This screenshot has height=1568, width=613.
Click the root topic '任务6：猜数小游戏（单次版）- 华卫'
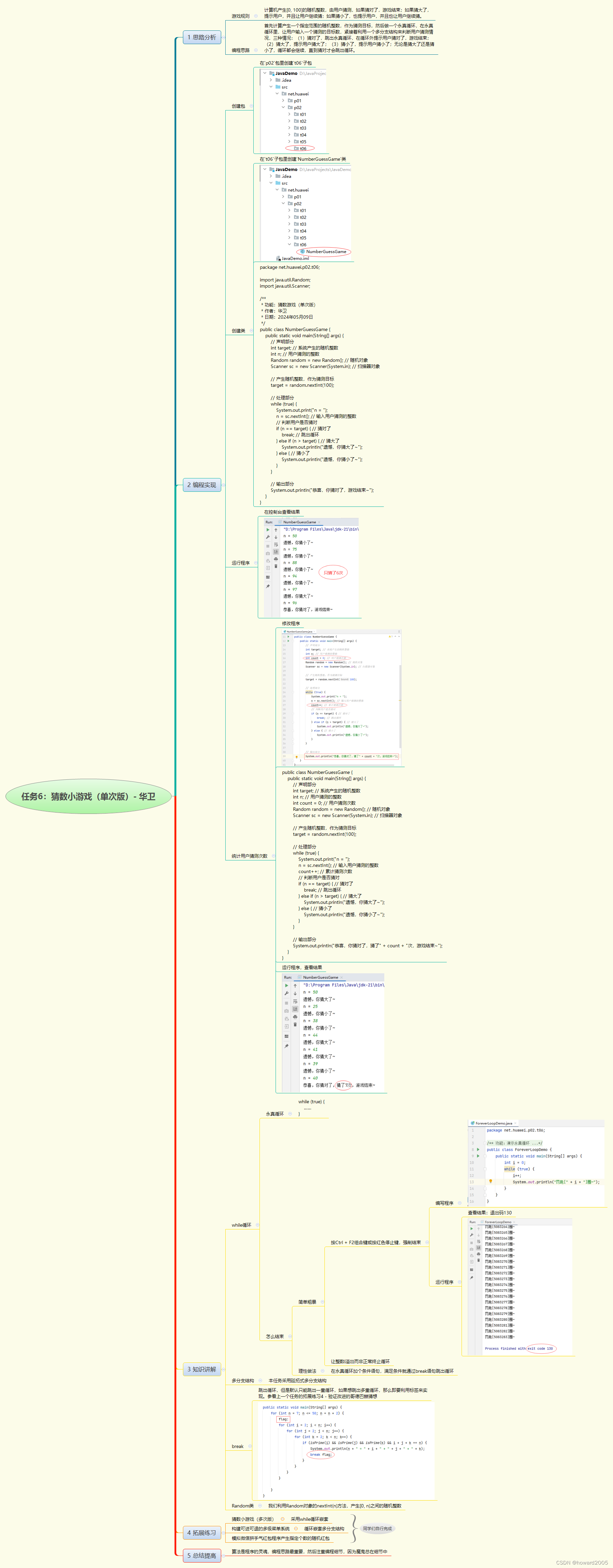(88, 796)
